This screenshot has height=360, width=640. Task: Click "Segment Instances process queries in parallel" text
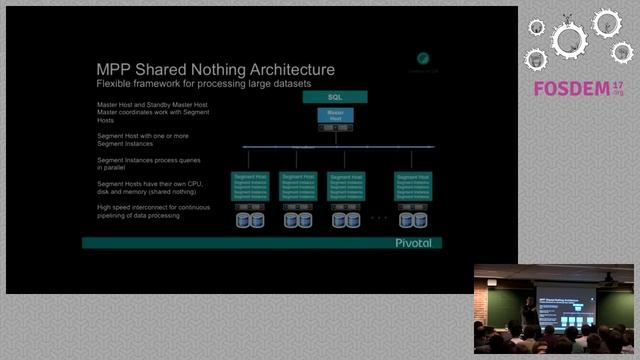pos(149,164)
